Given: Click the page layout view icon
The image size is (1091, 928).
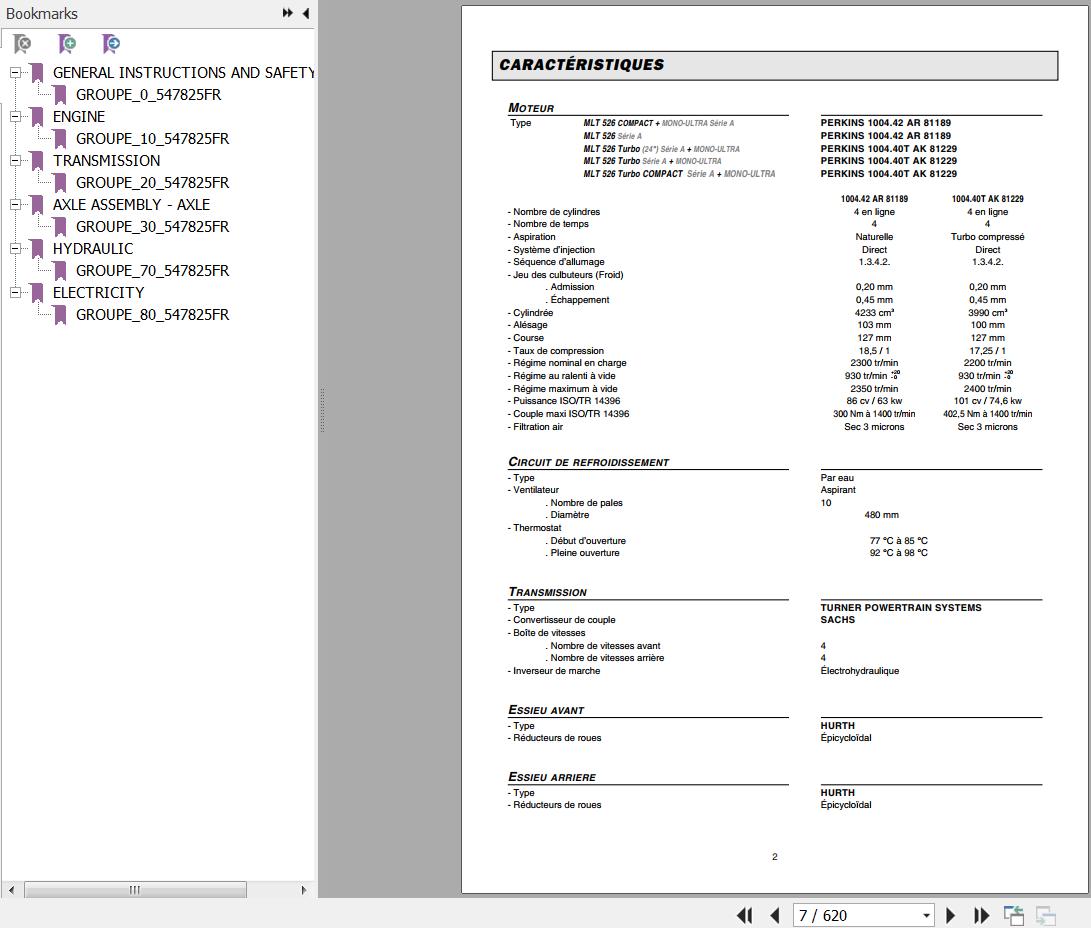Looking at the screenshot, I should [x=1014, y=915].
